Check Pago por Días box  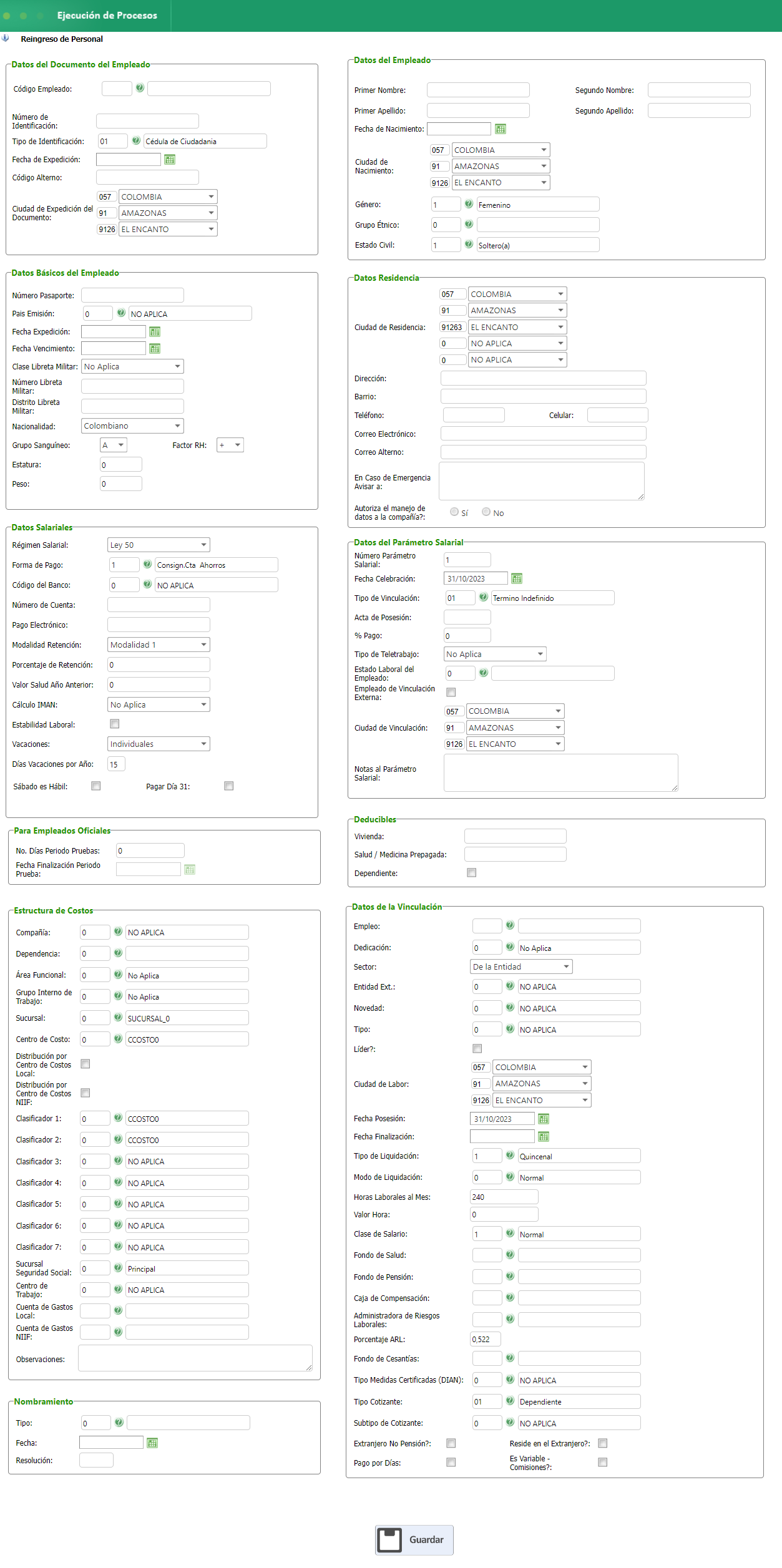click(451, 1462)
